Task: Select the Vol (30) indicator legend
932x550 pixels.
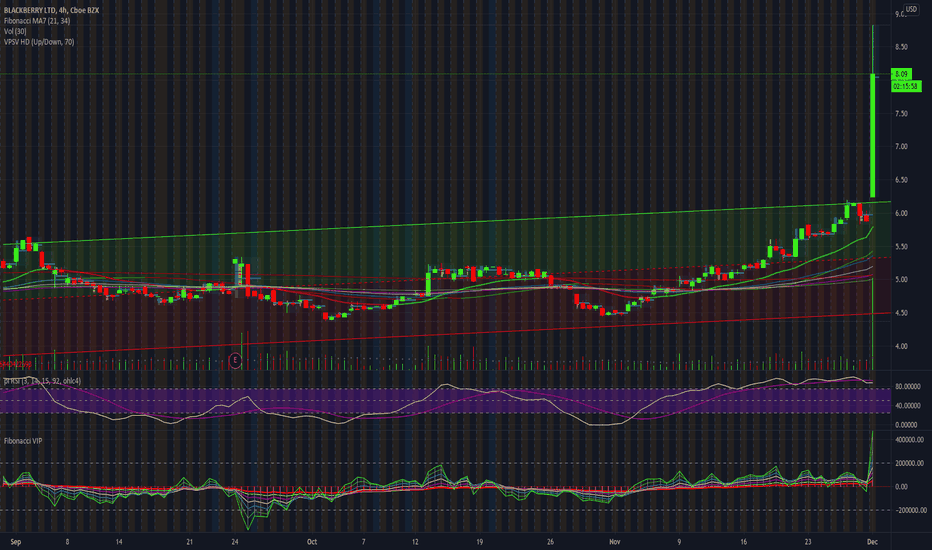Action: click(x=15, y=31)
